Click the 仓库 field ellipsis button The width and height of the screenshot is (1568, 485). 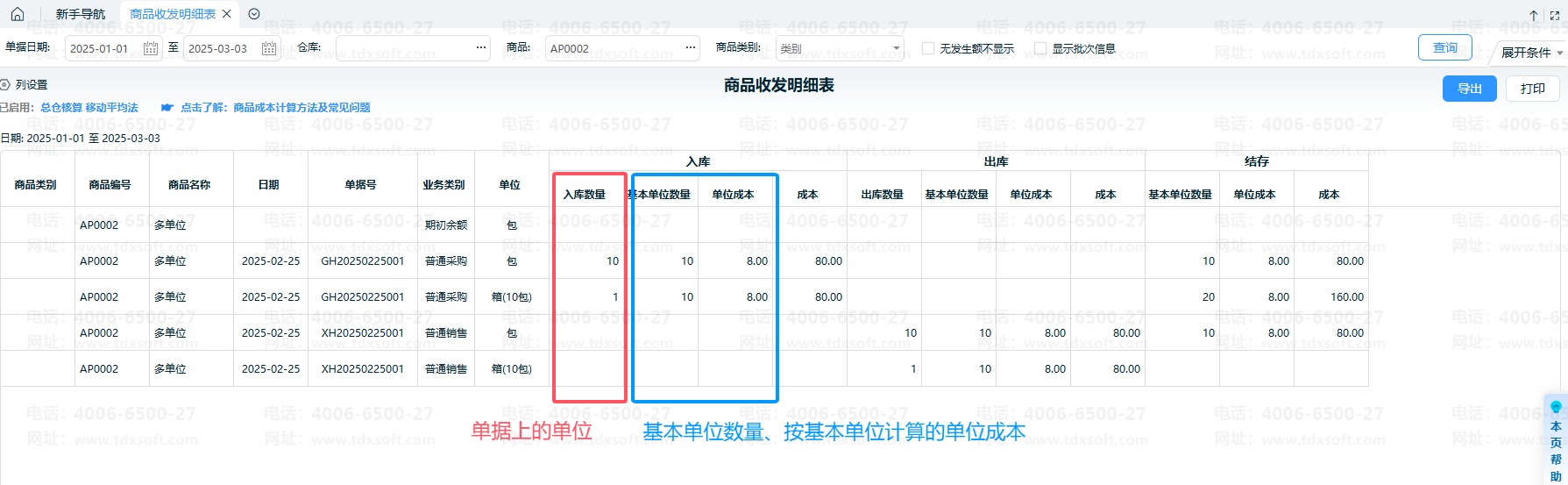coord(481,48)
